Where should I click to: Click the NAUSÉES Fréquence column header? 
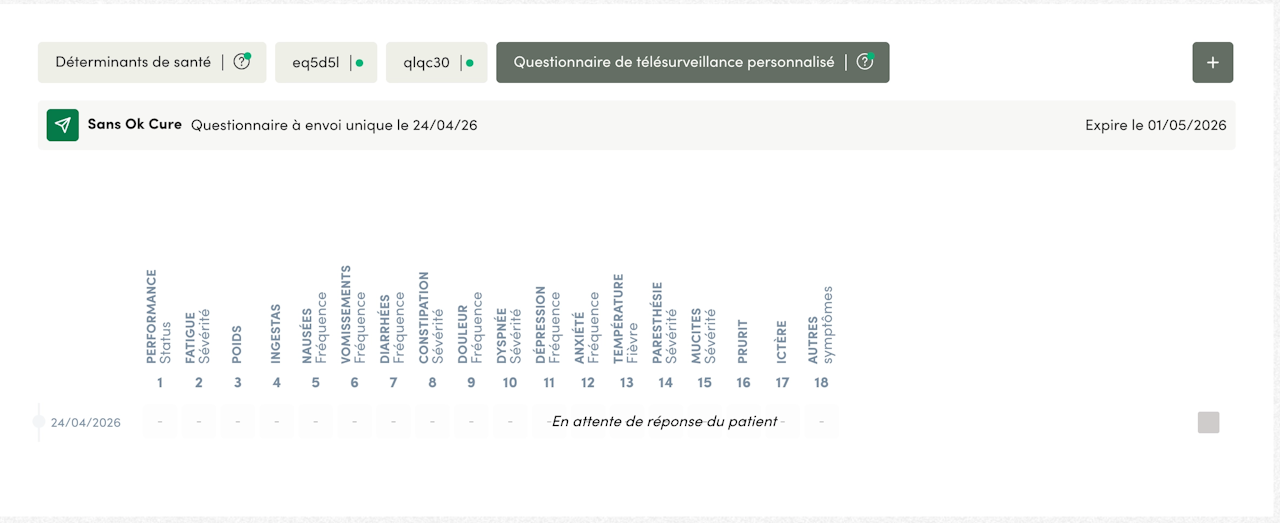point(315,326)
